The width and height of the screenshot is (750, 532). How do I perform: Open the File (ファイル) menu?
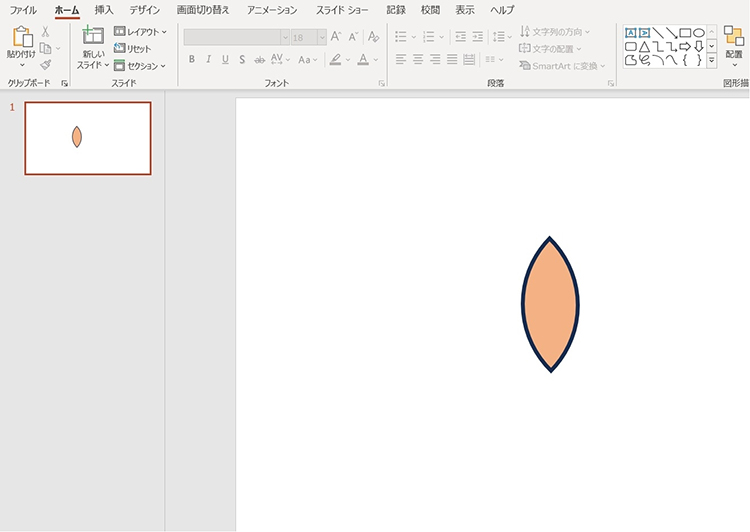pyautogui.click(x=23, y=10)
